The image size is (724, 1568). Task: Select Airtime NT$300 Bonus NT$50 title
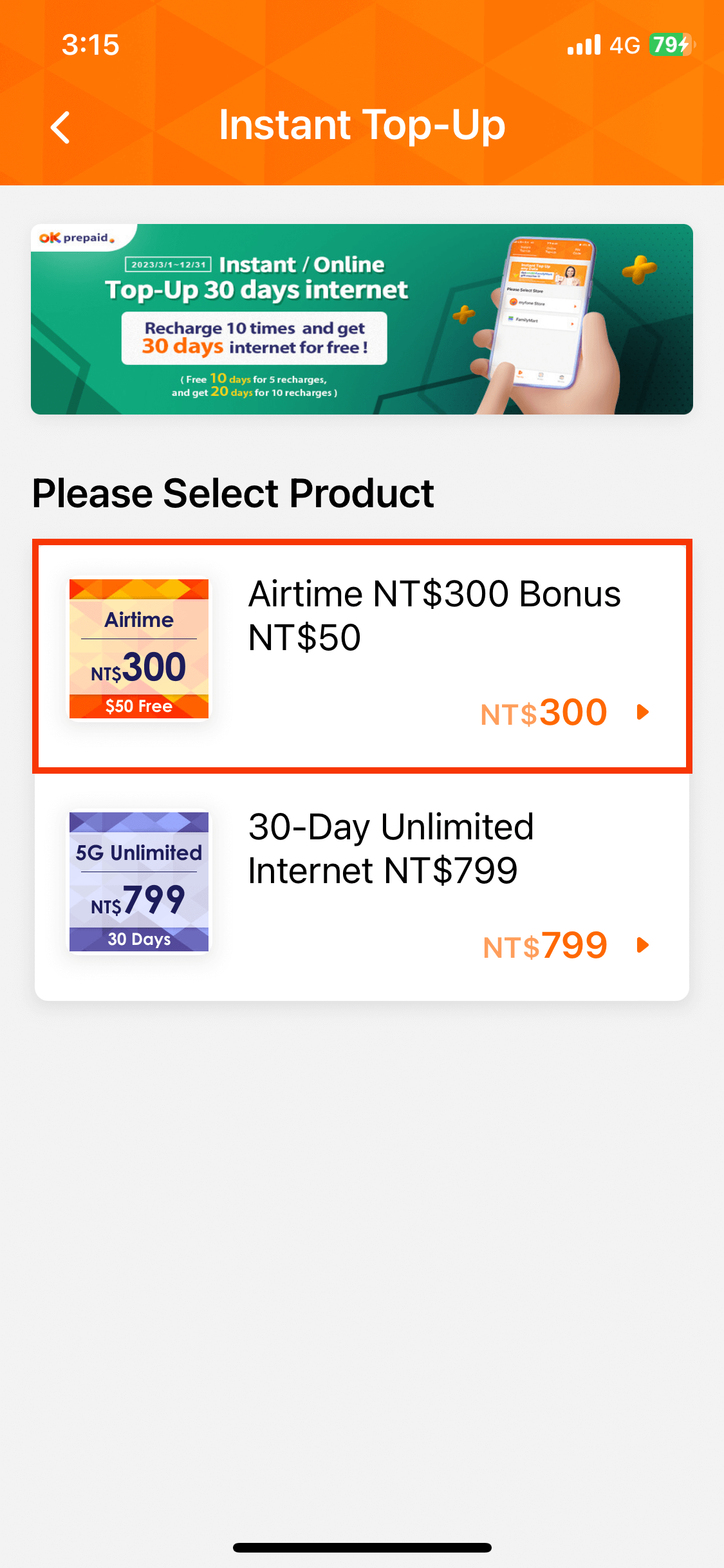click(434, 615)
